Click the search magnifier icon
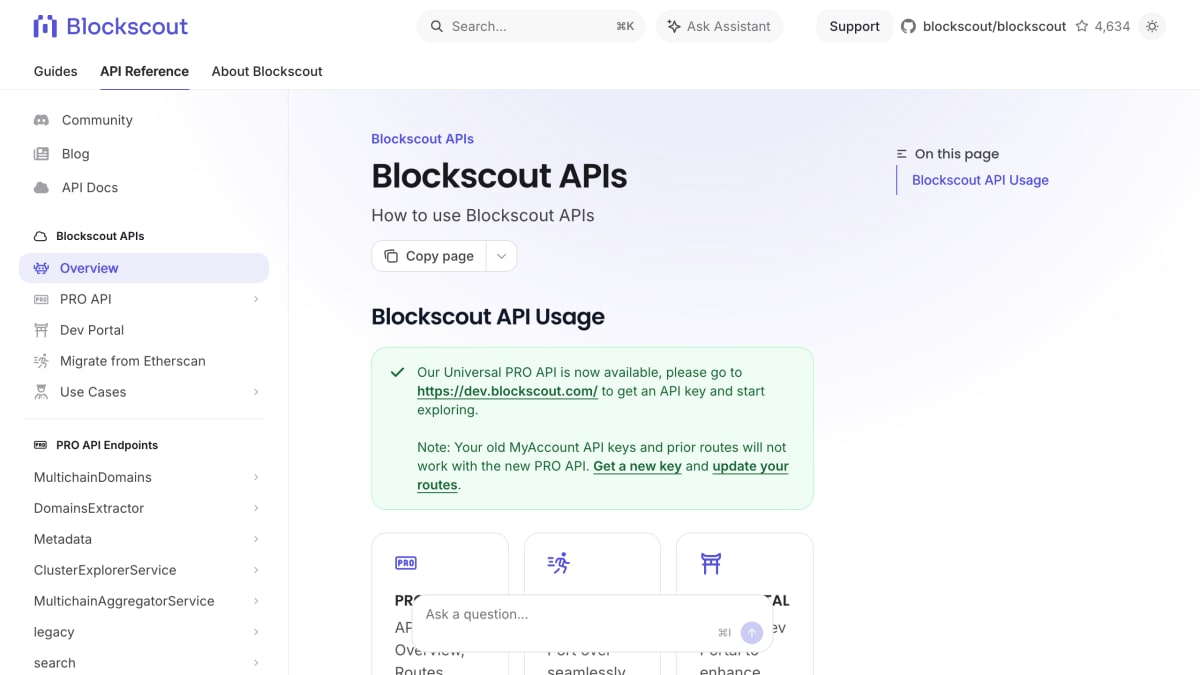 (x=437, y=26)
